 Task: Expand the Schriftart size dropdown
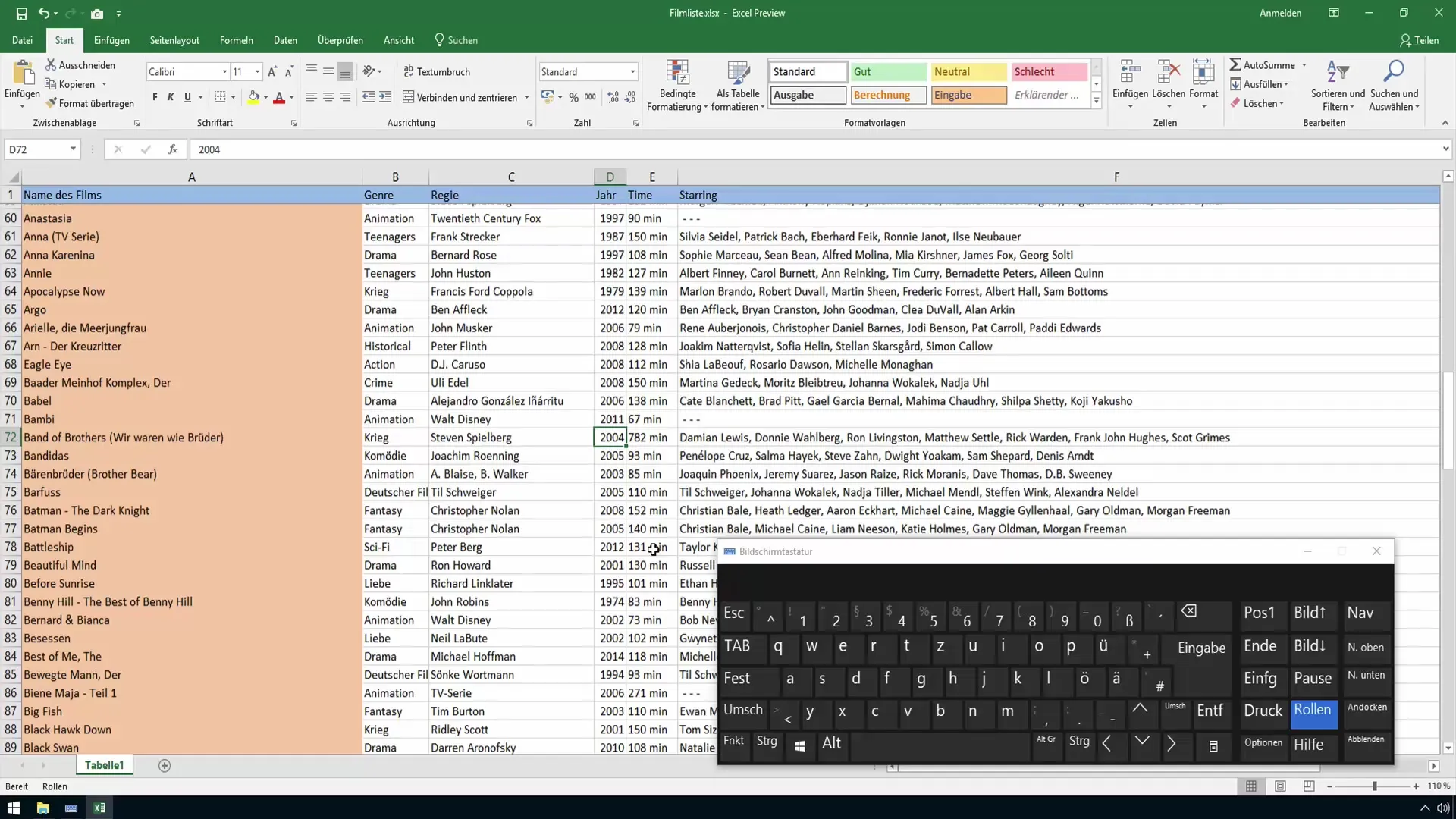[257, 71]
